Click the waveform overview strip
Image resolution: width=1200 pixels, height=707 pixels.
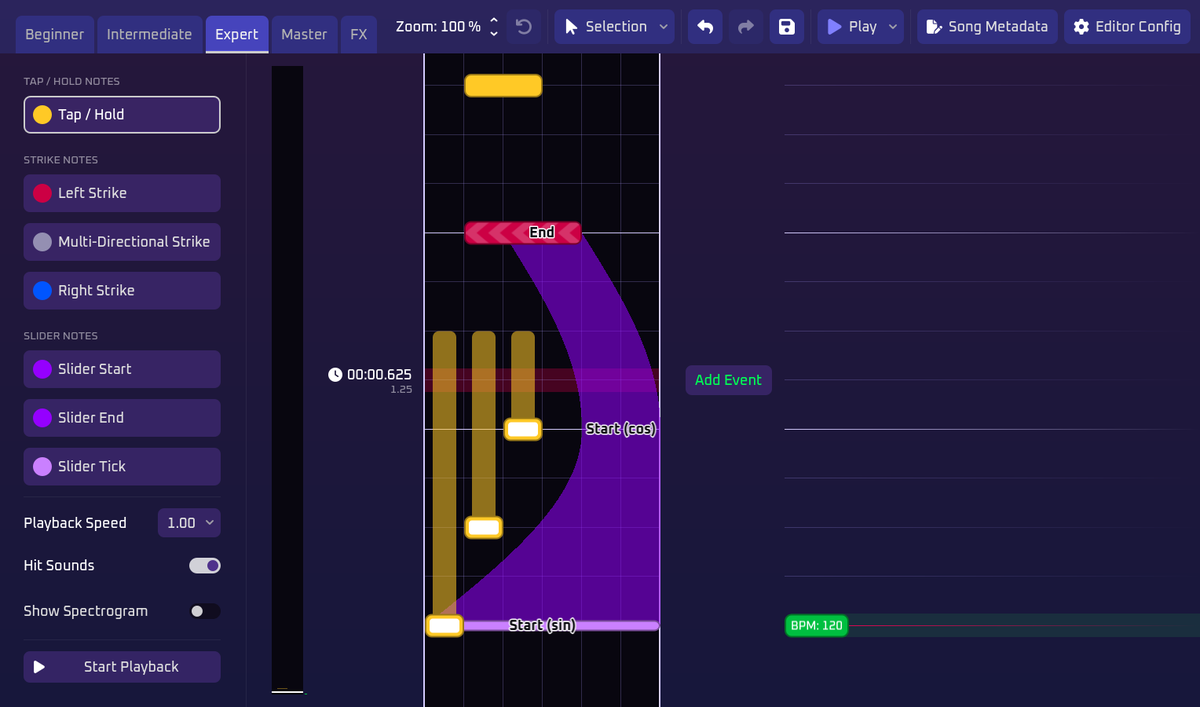pos(287,379)
